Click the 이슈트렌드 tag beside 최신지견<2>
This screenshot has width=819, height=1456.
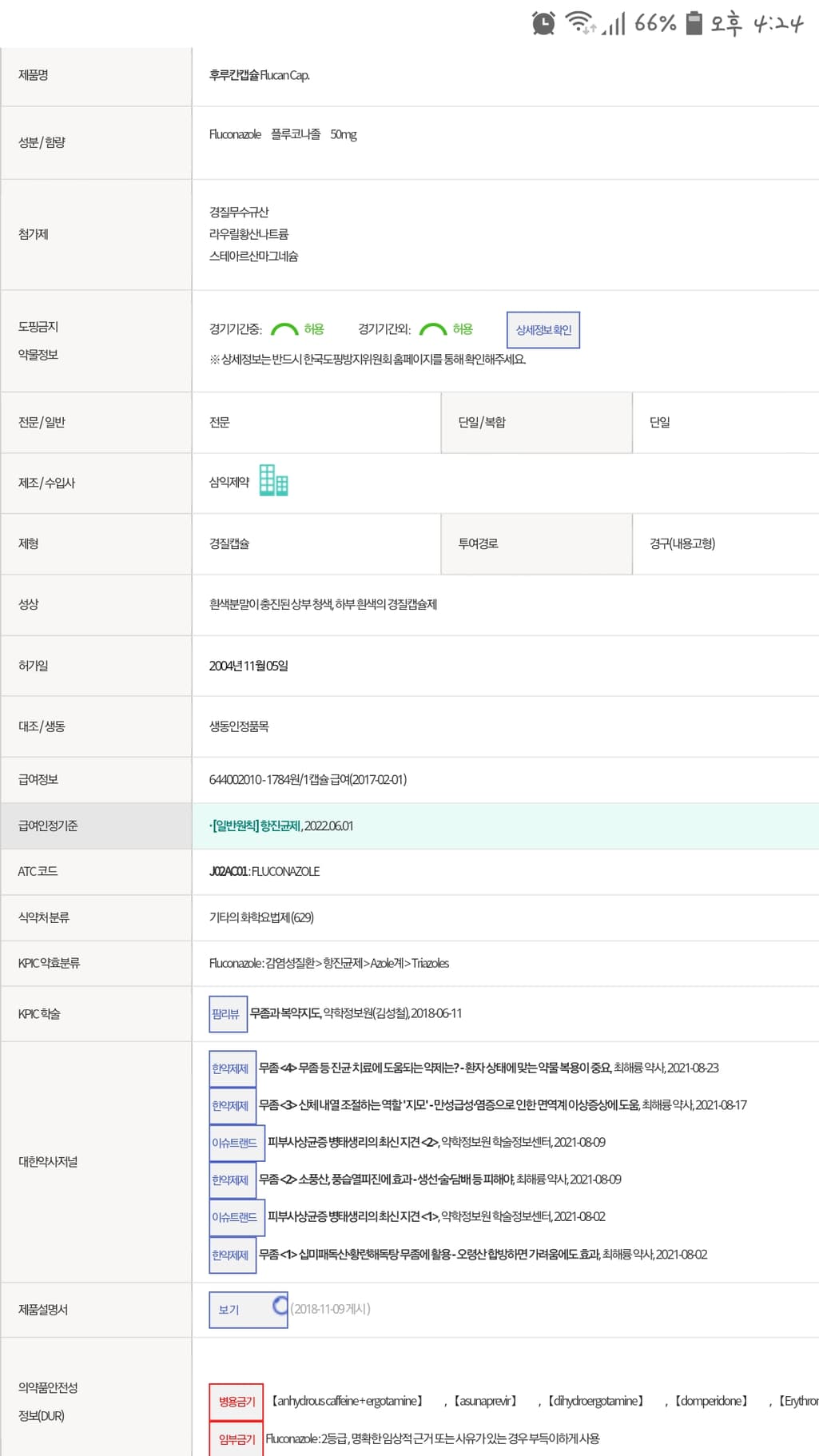pyautogui.click(x=237, y=1143)
